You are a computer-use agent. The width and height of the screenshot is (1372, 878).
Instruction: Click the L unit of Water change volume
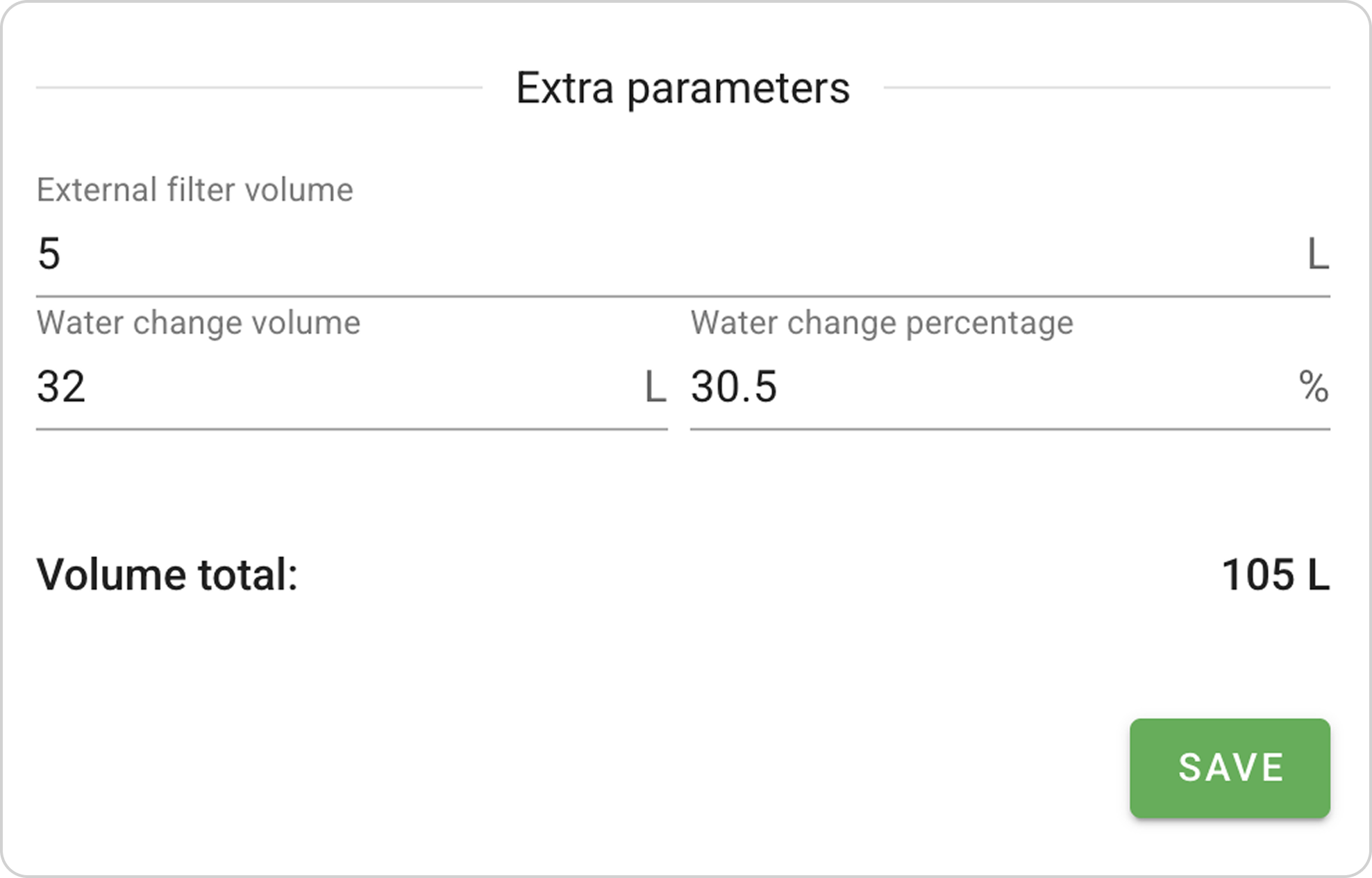tap(655, 387)
